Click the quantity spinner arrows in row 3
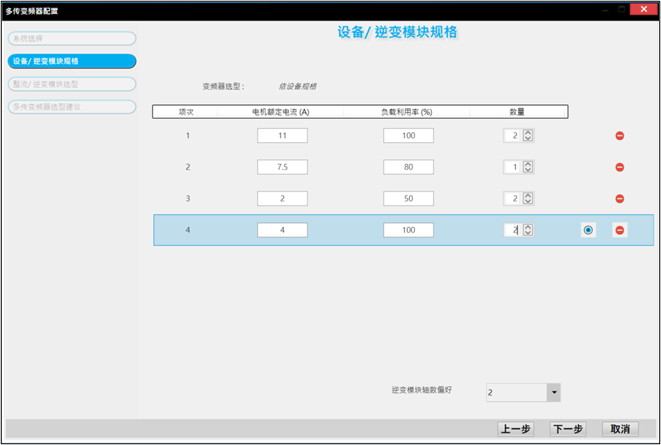Image resolution: width=661 pixels, height=445 pixels. [529, 199]
